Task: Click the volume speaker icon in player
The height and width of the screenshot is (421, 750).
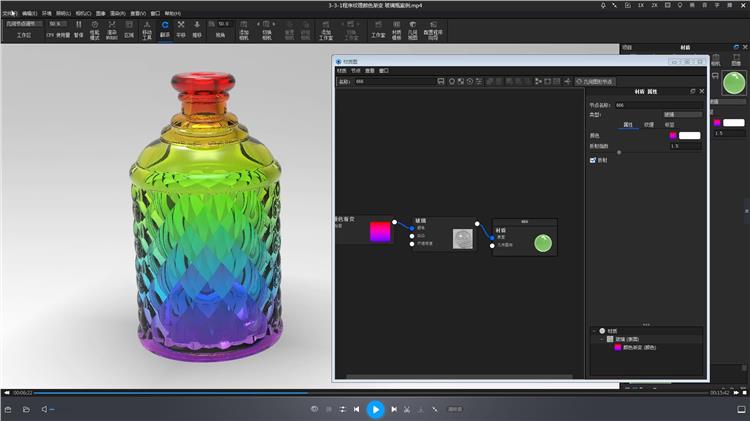Action: pos(45,409)
